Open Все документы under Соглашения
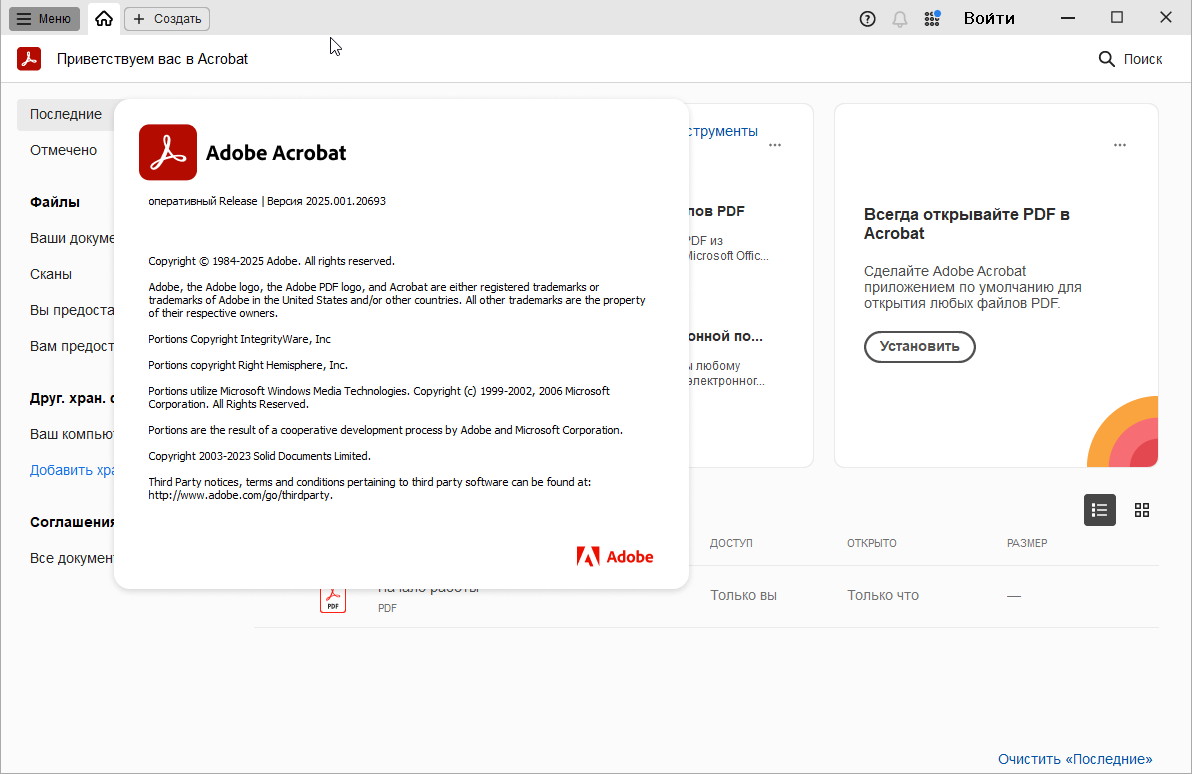 coord(72,558)
